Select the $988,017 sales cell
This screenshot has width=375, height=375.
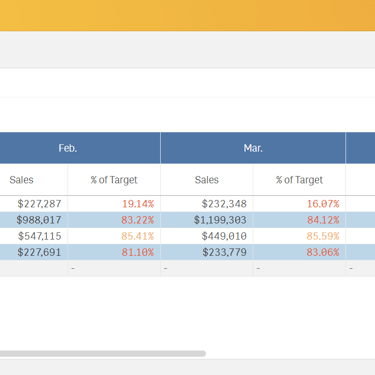click(34, 220)
